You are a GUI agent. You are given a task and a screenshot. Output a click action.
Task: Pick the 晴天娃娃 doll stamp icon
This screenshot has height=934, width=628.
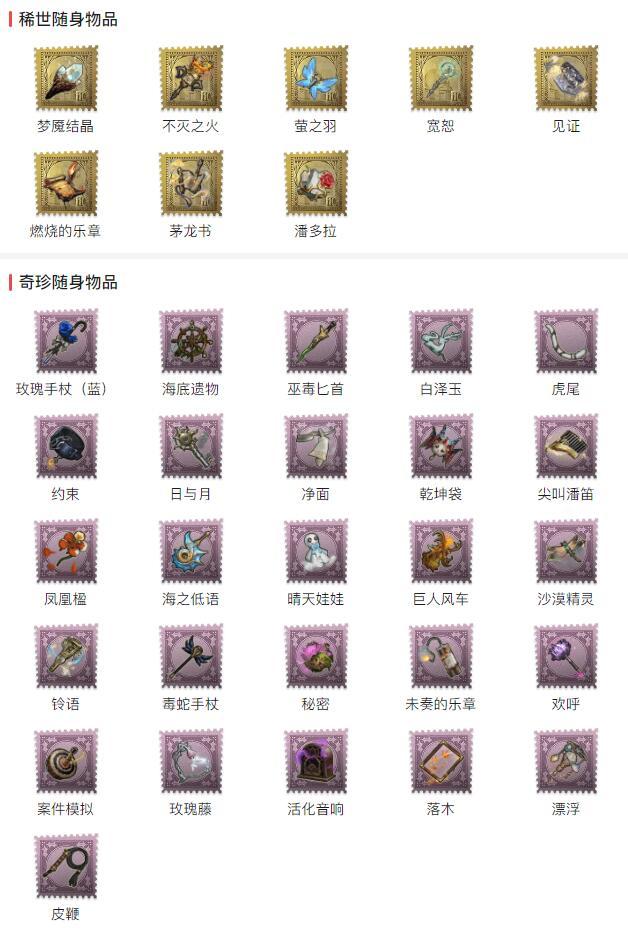tap(316, 552)
